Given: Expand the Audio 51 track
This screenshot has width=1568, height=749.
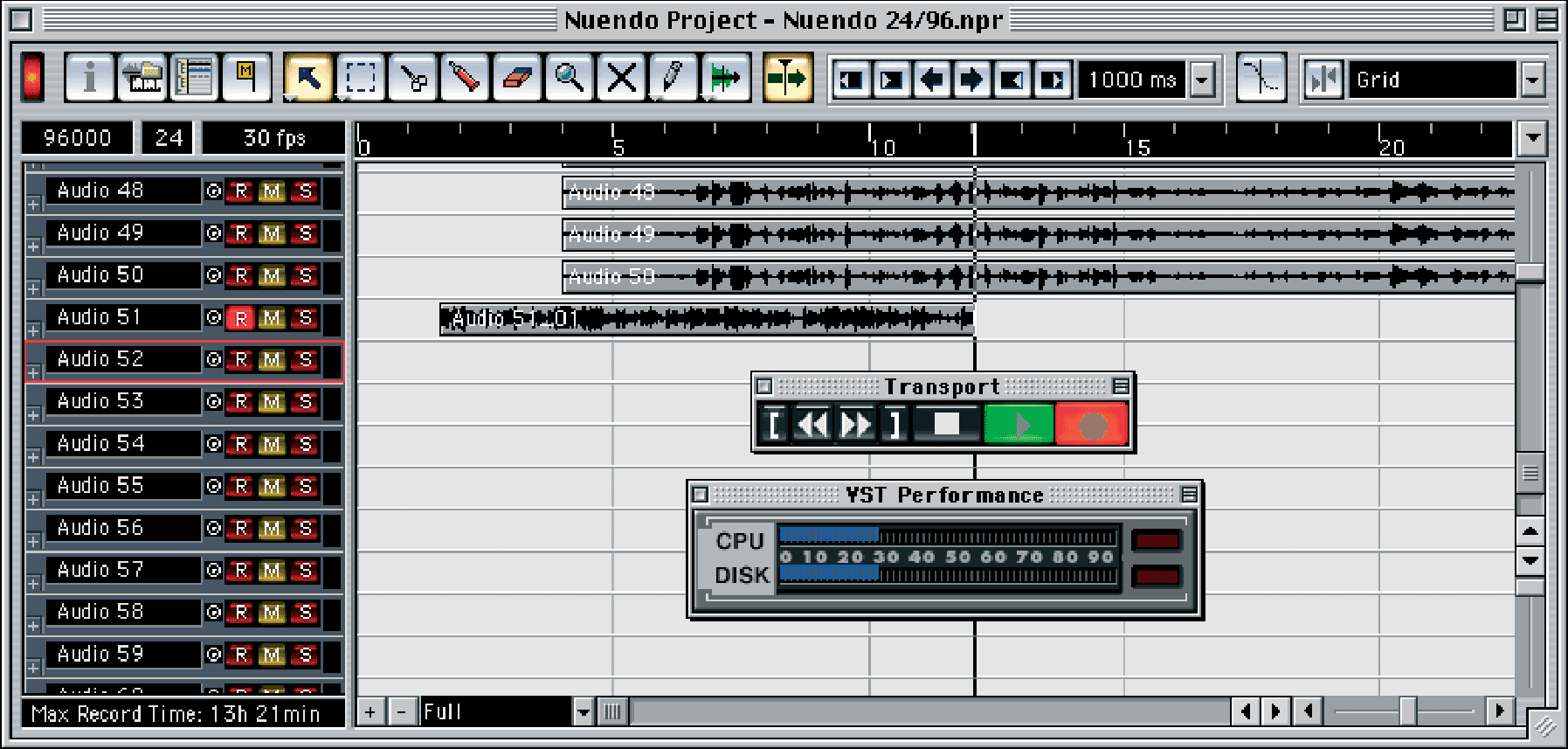Looking at the screenshot, I should (x=33, y=331).
